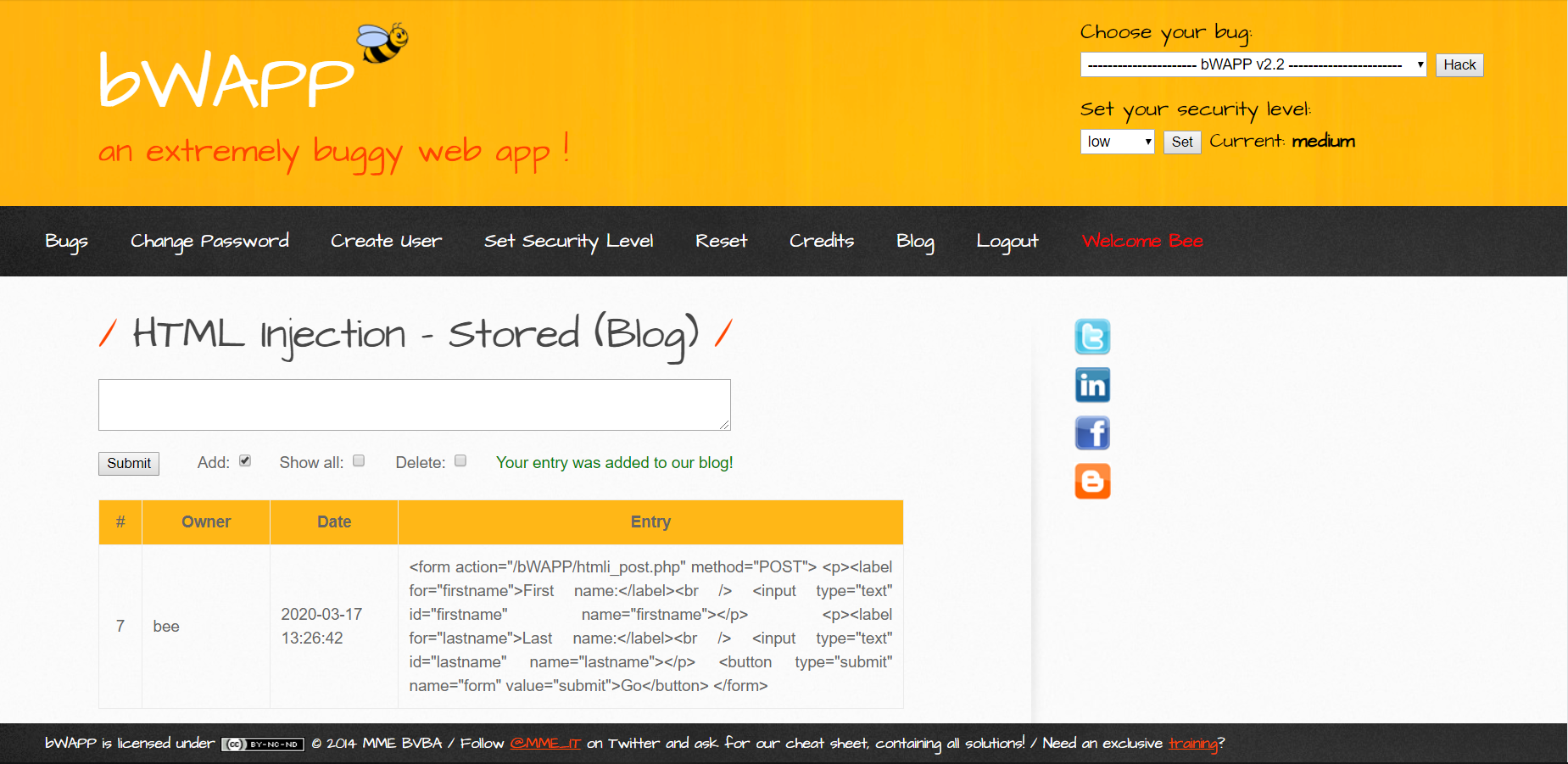This screenshot has width=1568, height=764.
Task: Open the Twitter social icon
Action: [1092, 337]
